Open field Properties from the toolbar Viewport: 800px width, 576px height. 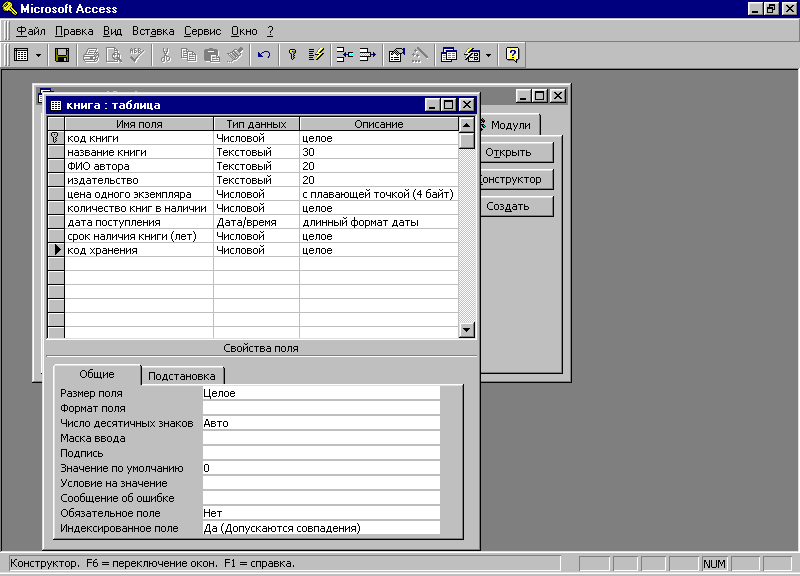[x=396, y=55]
